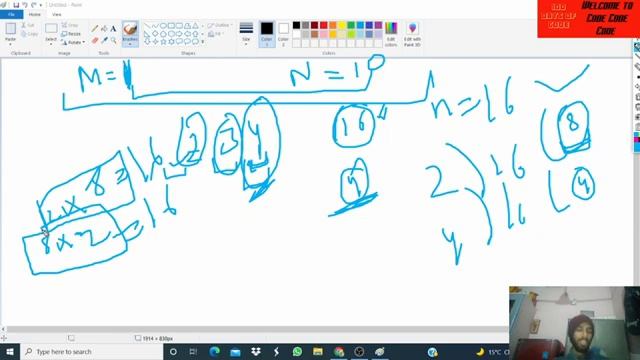Open Edit colors dialog
This screenshot has height=360, width=640.
tap(391, 34)
